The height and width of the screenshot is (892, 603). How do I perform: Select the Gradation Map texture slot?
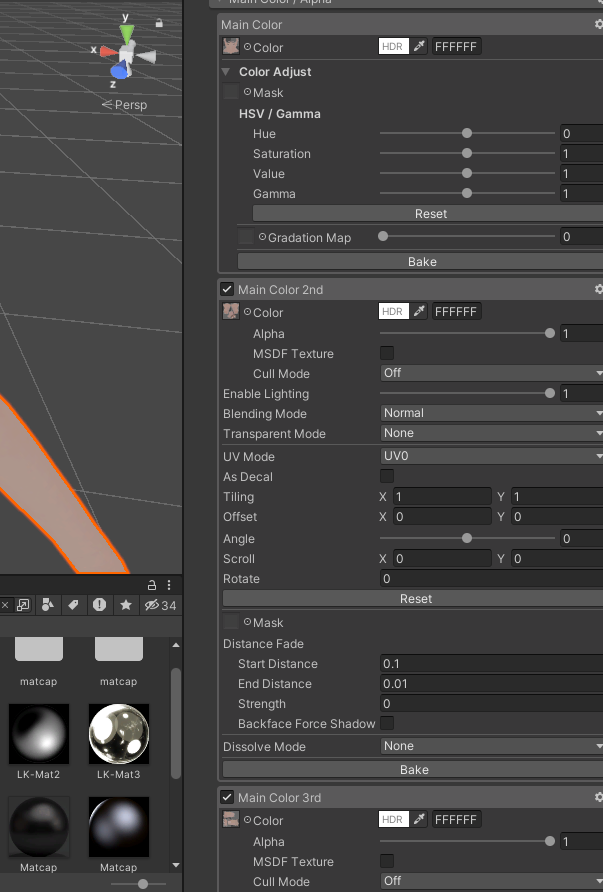click(246, 237)
